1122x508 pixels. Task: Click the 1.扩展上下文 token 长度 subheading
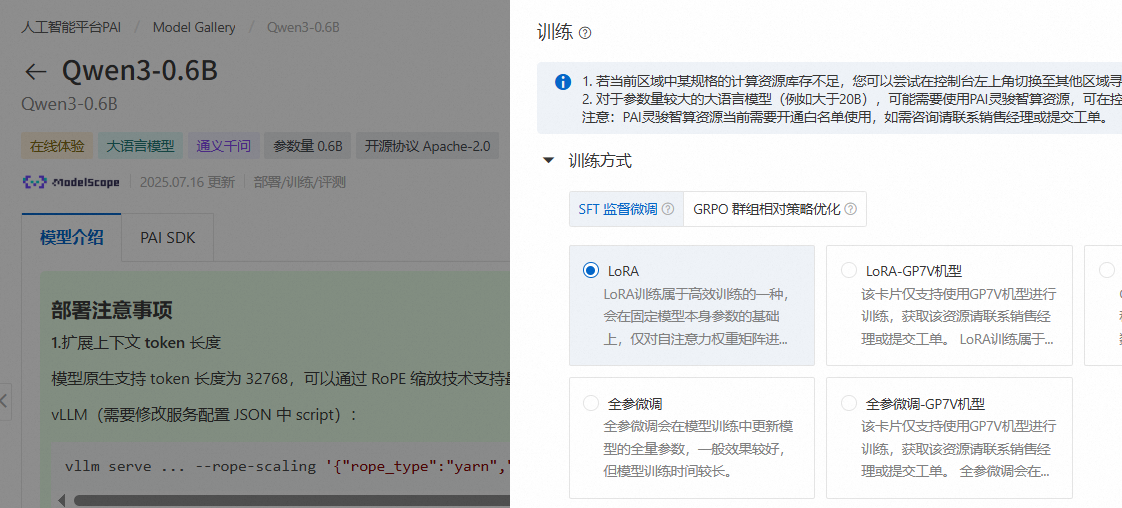(136, 343)
